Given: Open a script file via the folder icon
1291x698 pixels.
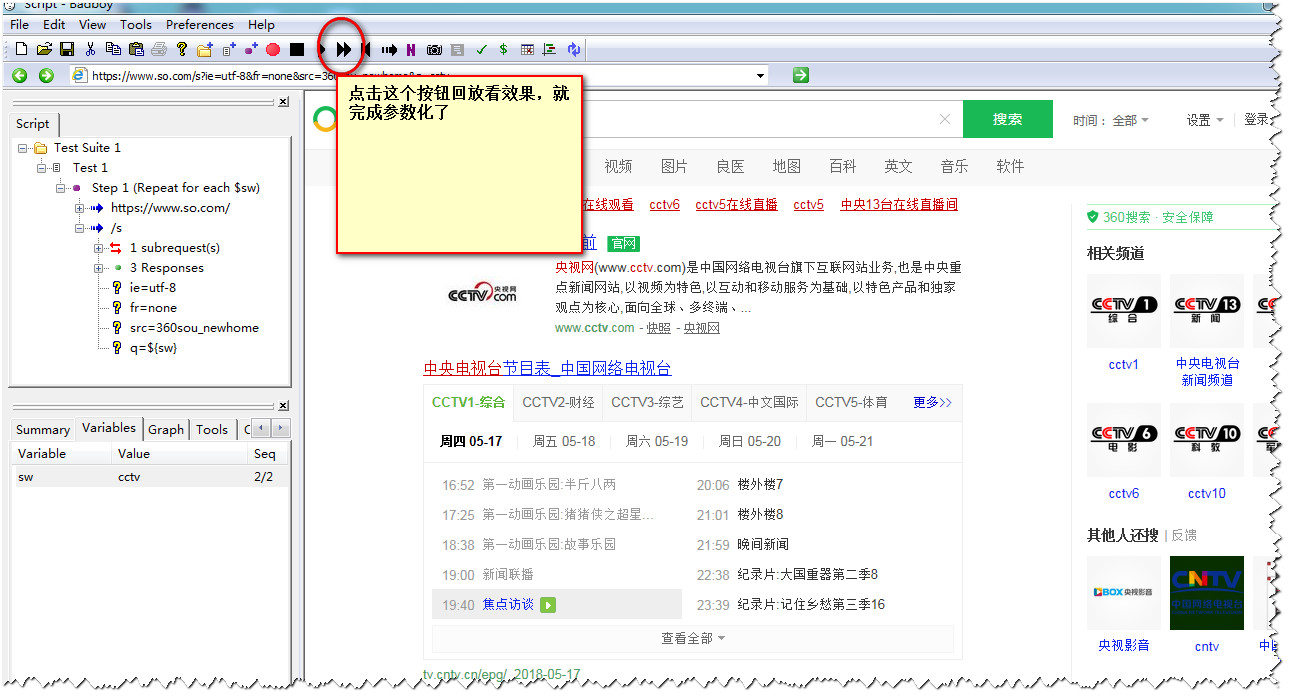Looking at the screenshot, I should tap(44, 49).
